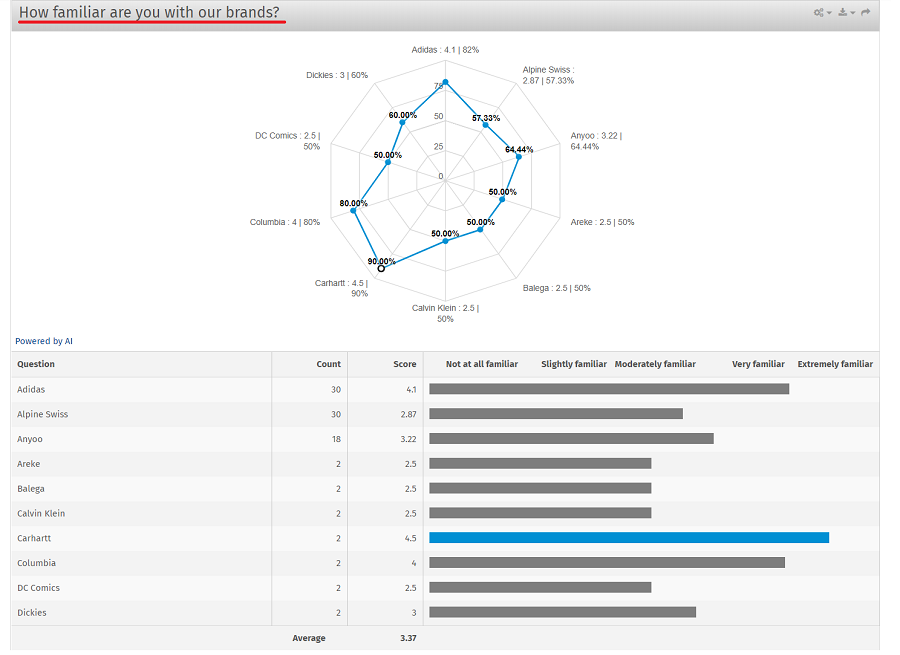Select the DC Comics table row label
Screen dimensions: 900x655
tap(38, 588)
